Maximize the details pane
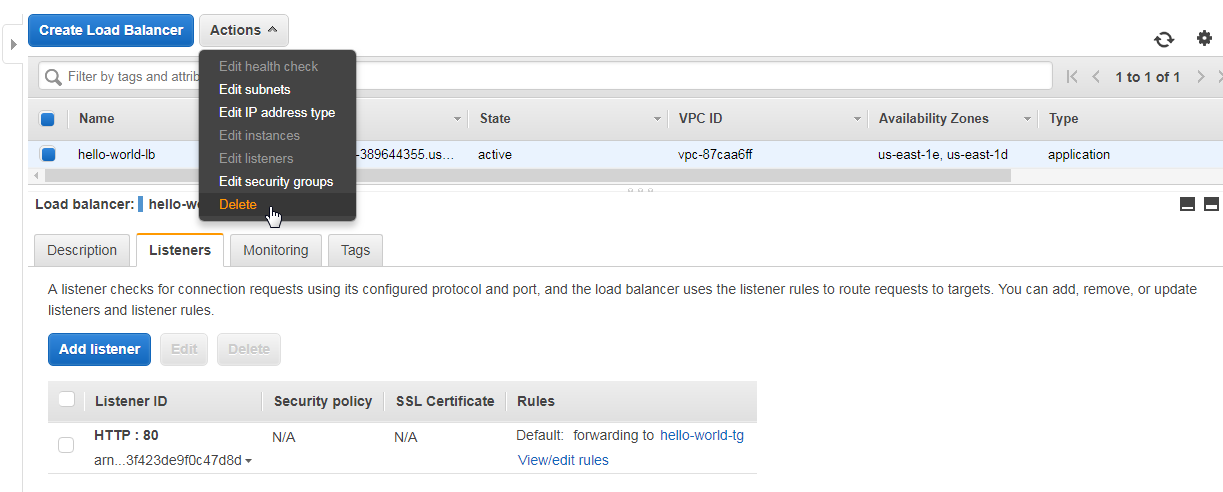The image size is (1223, 492). (x=1211, y=204)
